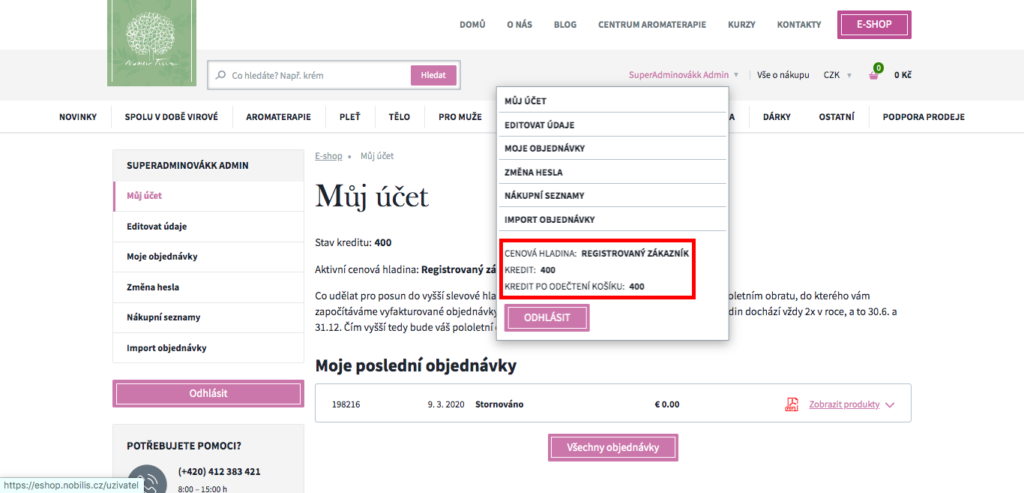Select MOJE OBJEDNÁVKY in user dropdown menu
Screen dimensions: 1024x493
(613, 148)
